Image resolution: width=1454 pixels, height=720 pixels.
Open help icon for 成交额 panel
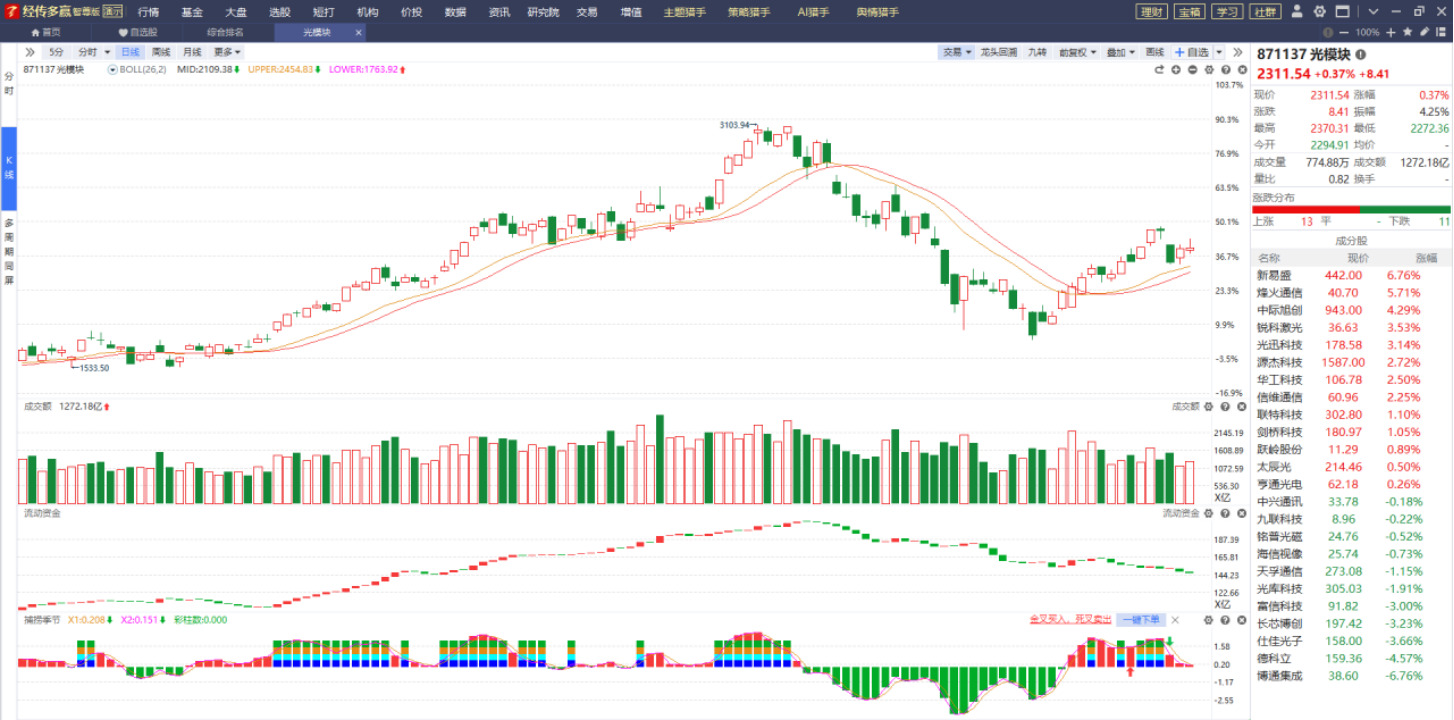tap(1225, 407)
